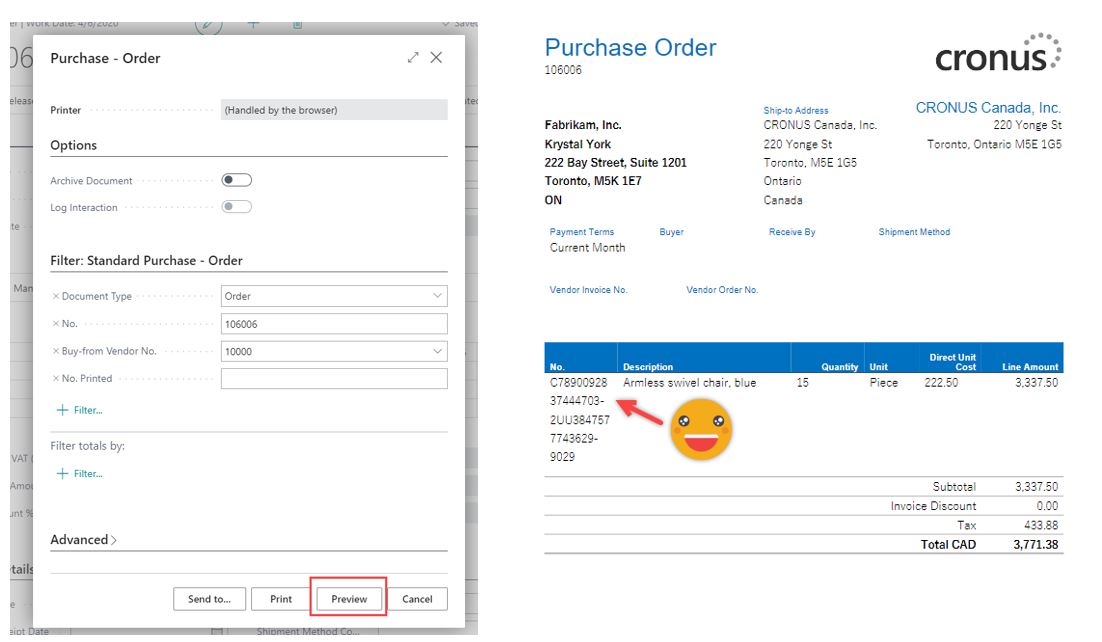Click the Ship-to Address label

point(796,110)
